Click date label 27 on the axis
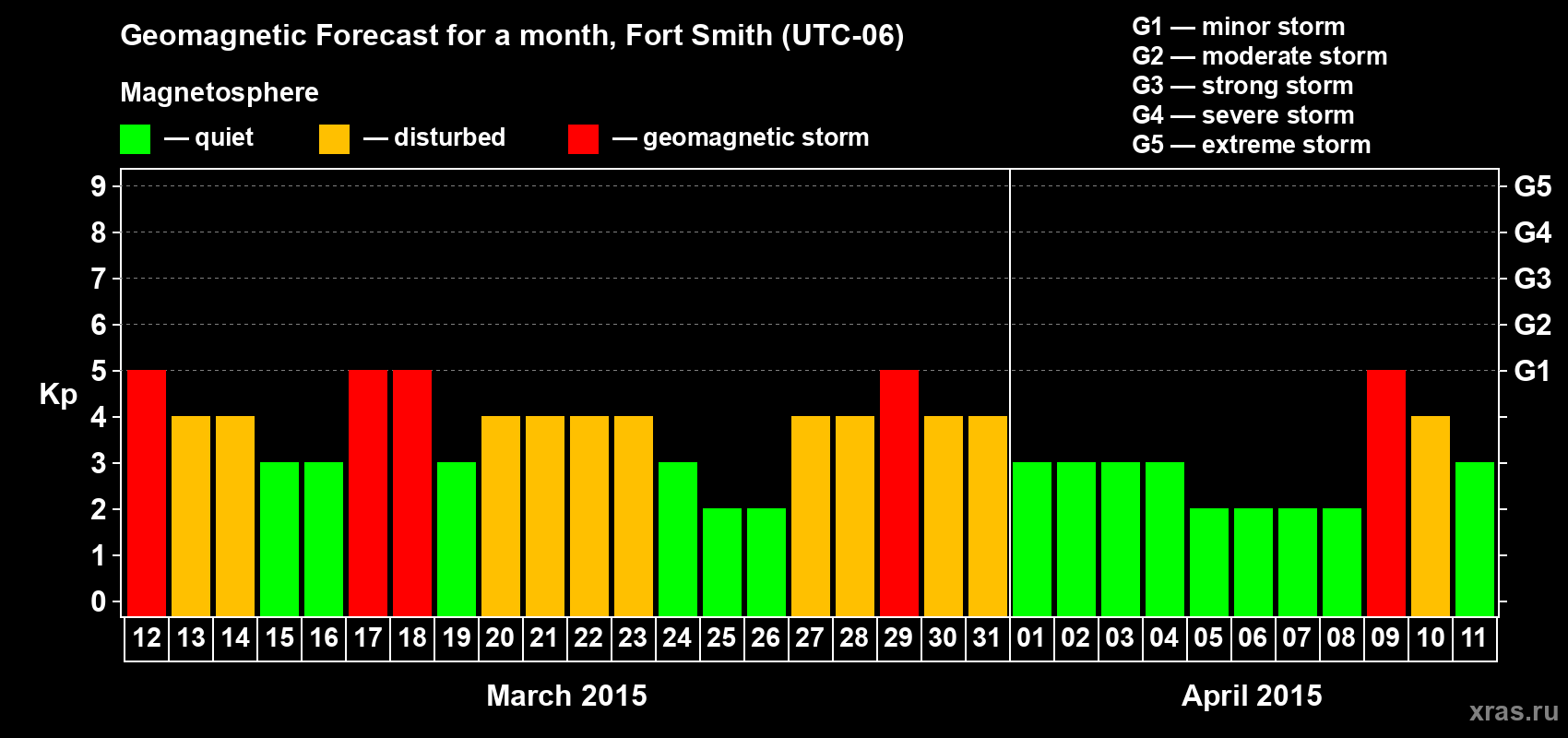This screenshot has height=738, width=1568. 810,638
